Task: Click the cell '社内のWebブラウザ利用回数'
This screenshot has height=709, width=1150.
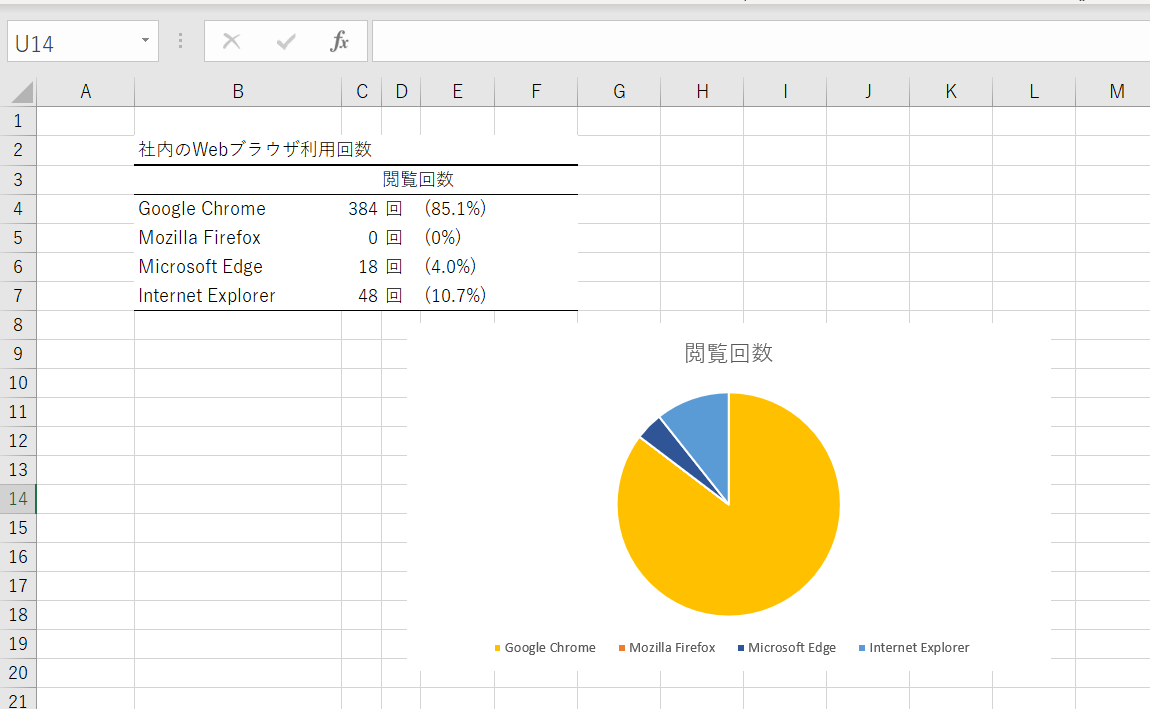Action: tap(255, 150)
